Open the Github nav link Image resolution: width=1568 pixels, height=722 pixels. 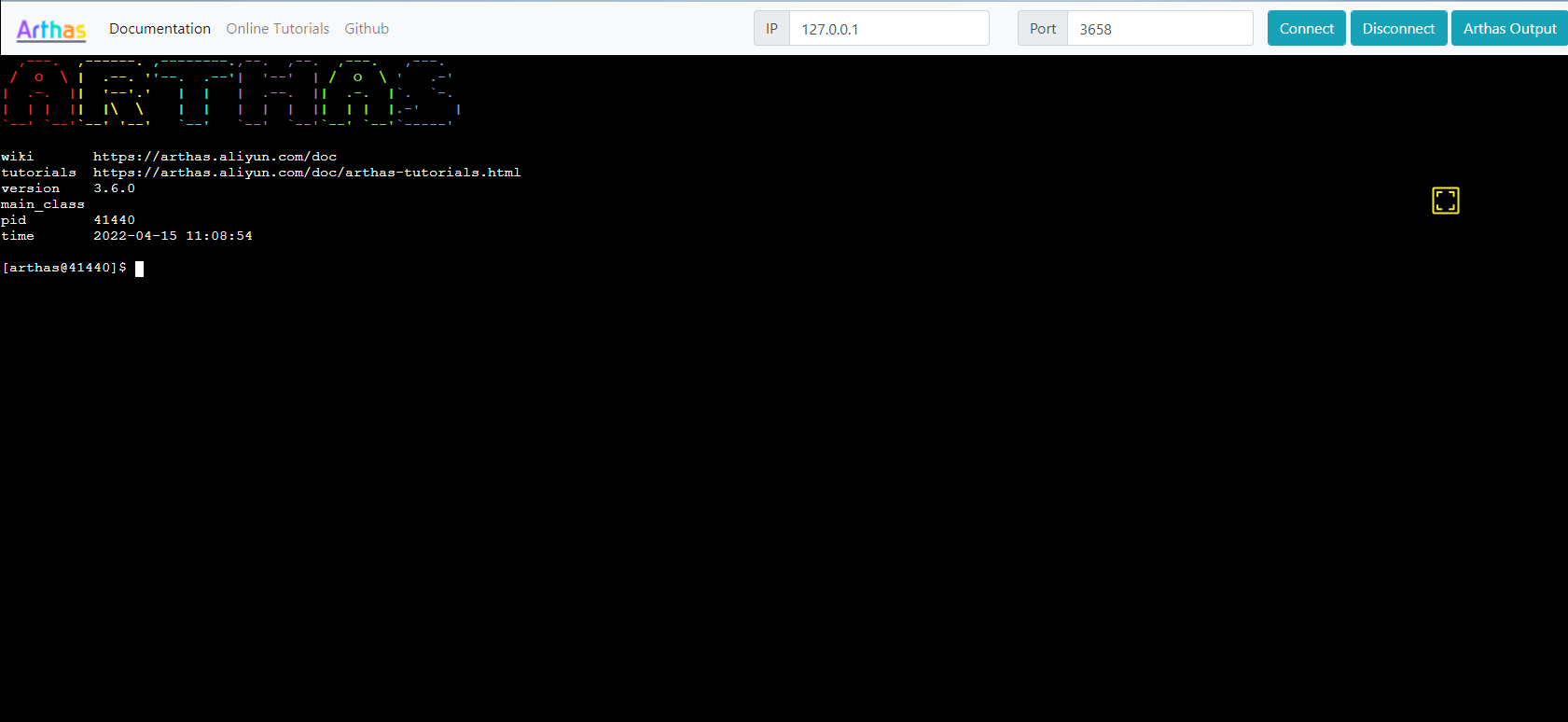367,29
